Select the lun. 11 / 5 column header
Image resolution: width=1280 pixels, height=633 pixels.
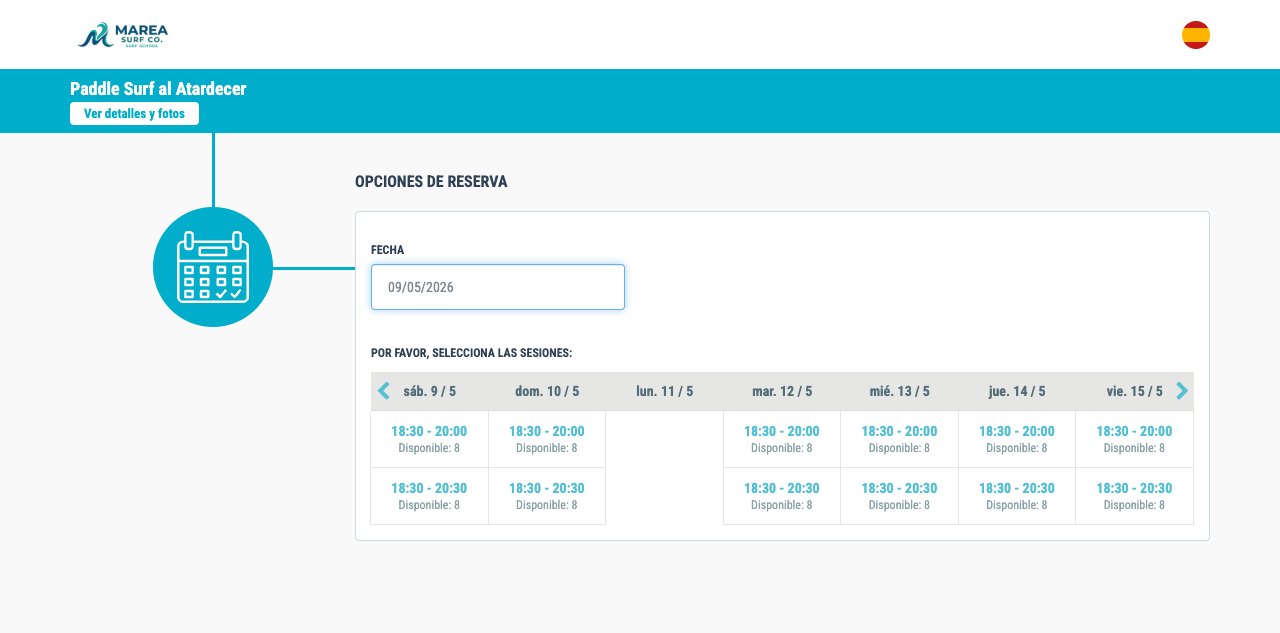(664, 391)
